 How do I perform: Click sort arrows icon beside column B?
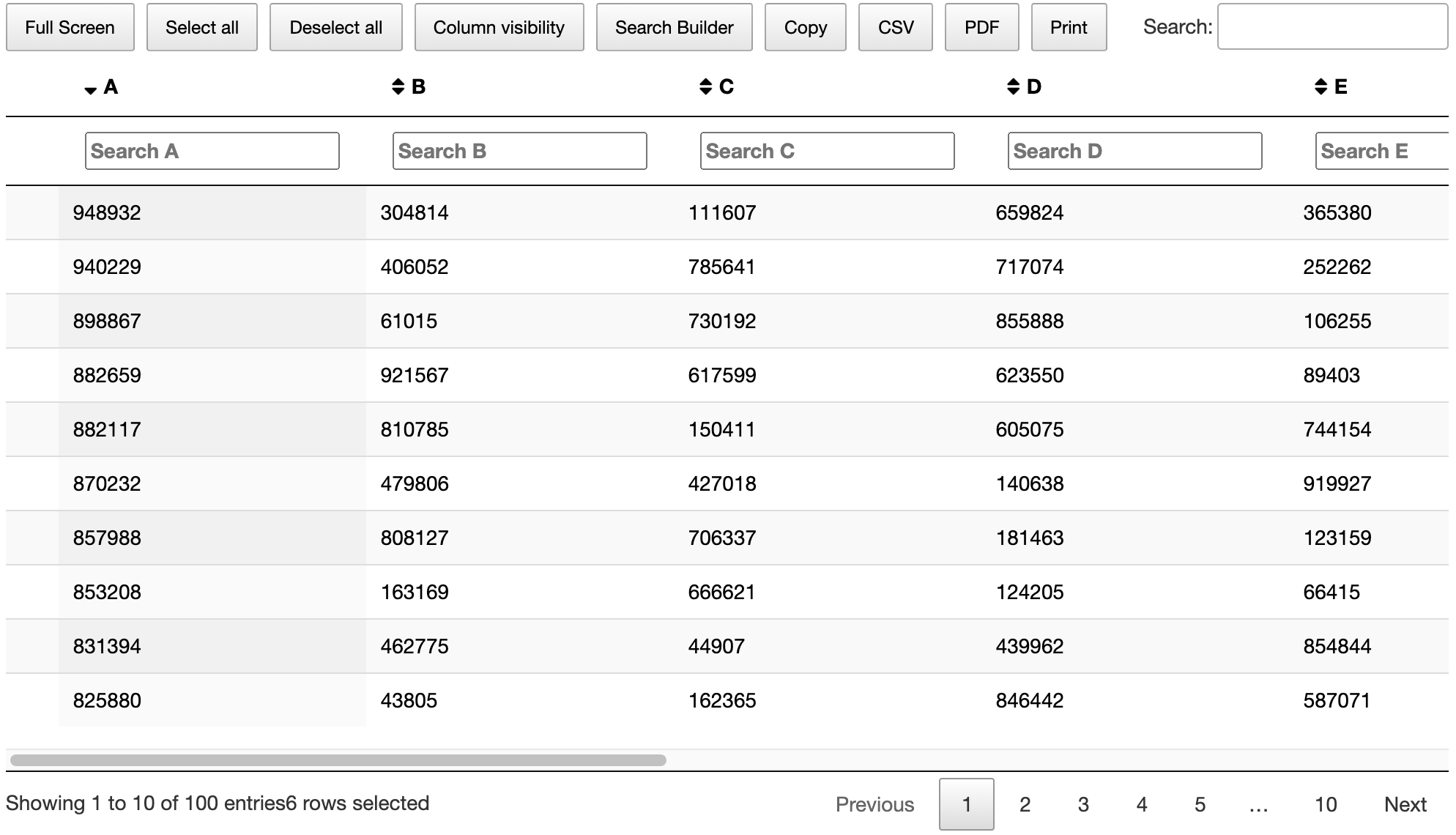pyautogui.click(x=398, y=87)
